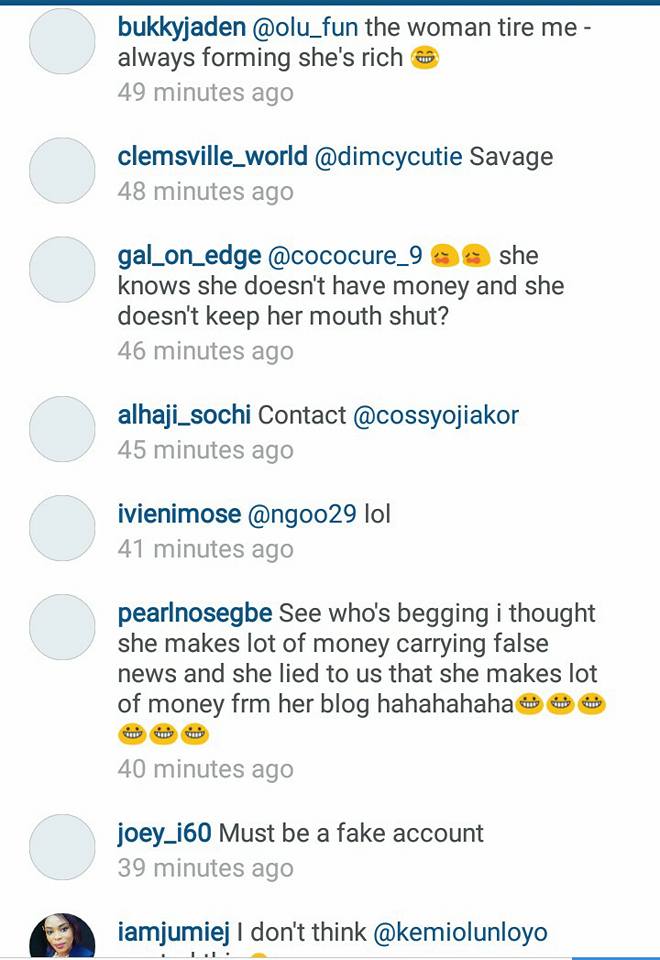Follow the @olu_fun mention

[x=305, y=28]
